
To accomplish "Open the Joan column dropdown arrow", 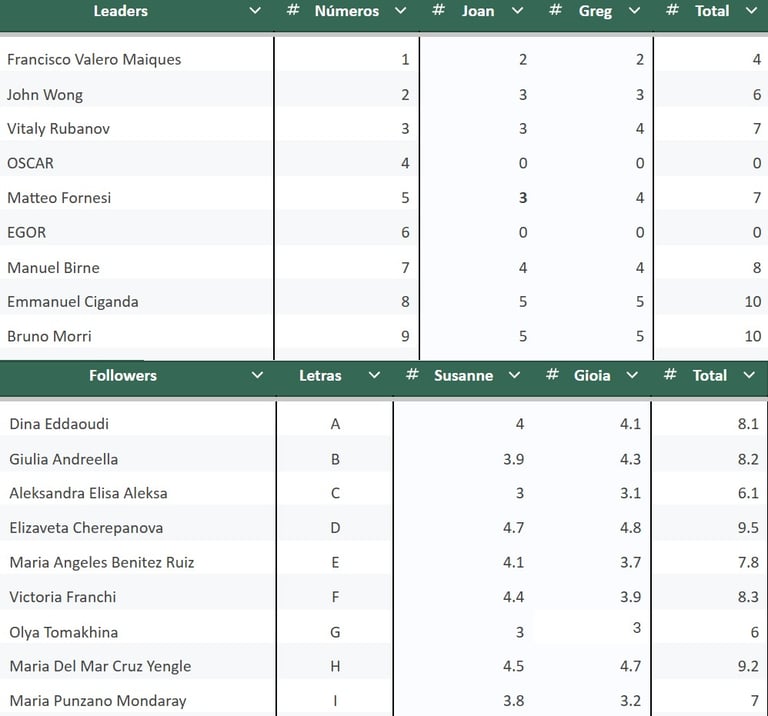I will coord(517,11).
